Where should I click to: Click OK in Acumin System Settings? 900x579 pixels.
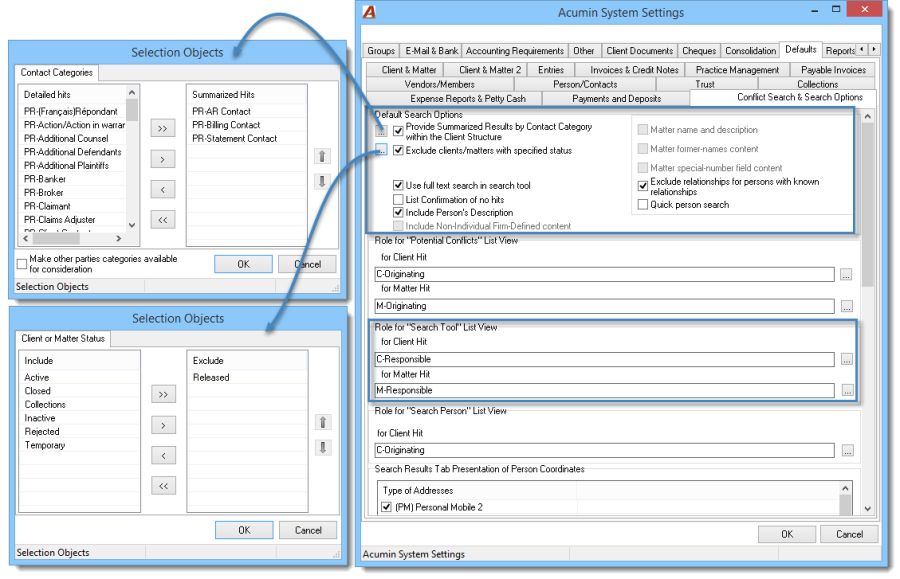click(x=787, y=534)
